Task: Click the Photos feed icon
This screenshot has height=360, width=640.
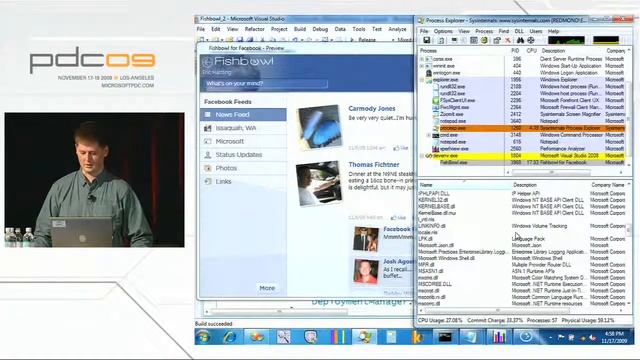Action: (x=208, y=168)
